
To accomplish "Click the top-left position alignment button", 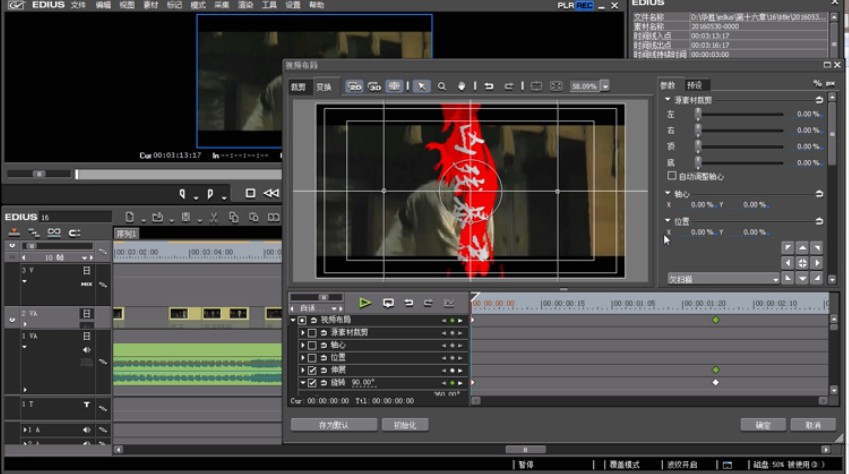I will (x=788, y=248).
